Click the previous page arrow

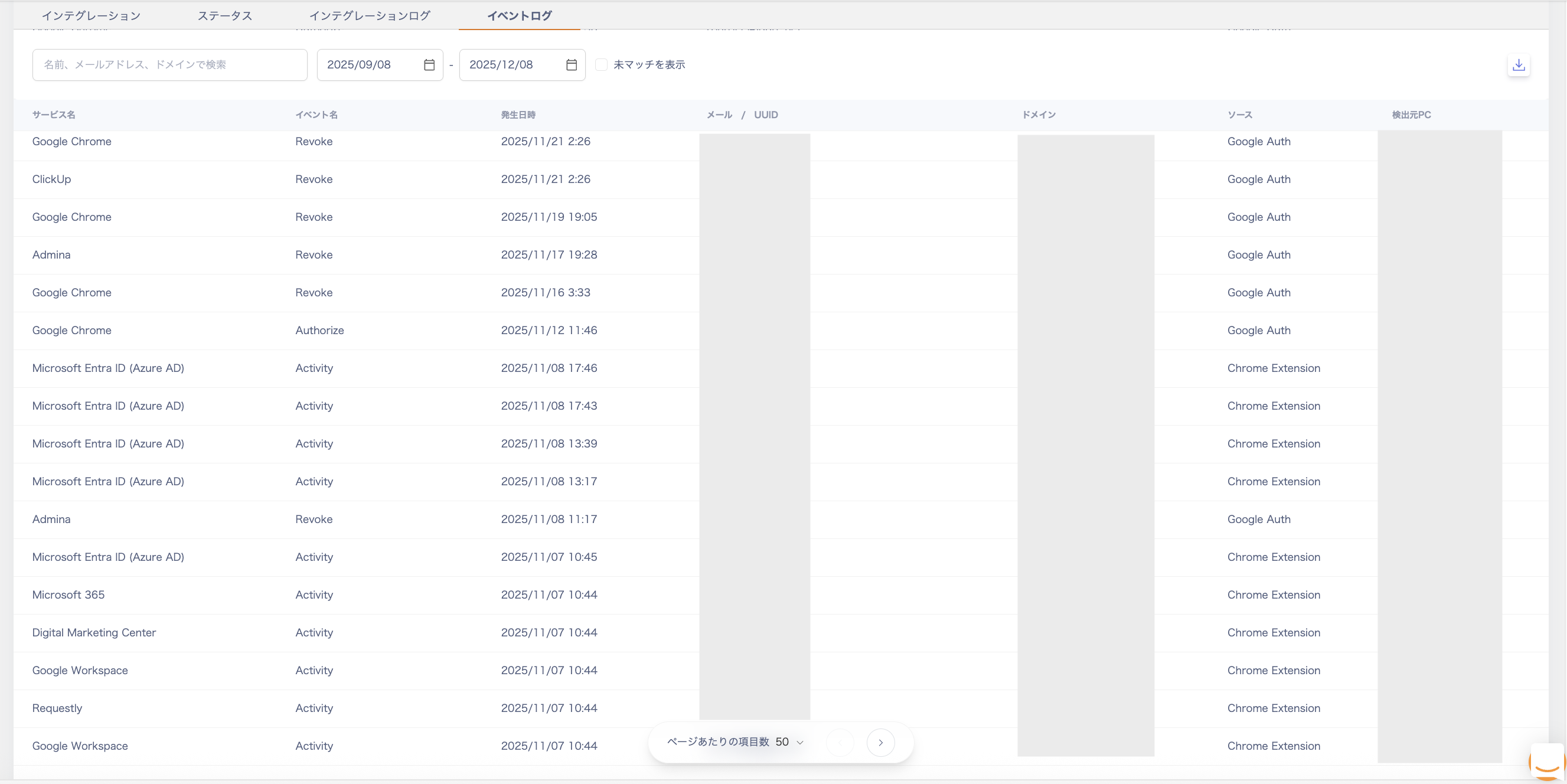[x=840, y=743]
